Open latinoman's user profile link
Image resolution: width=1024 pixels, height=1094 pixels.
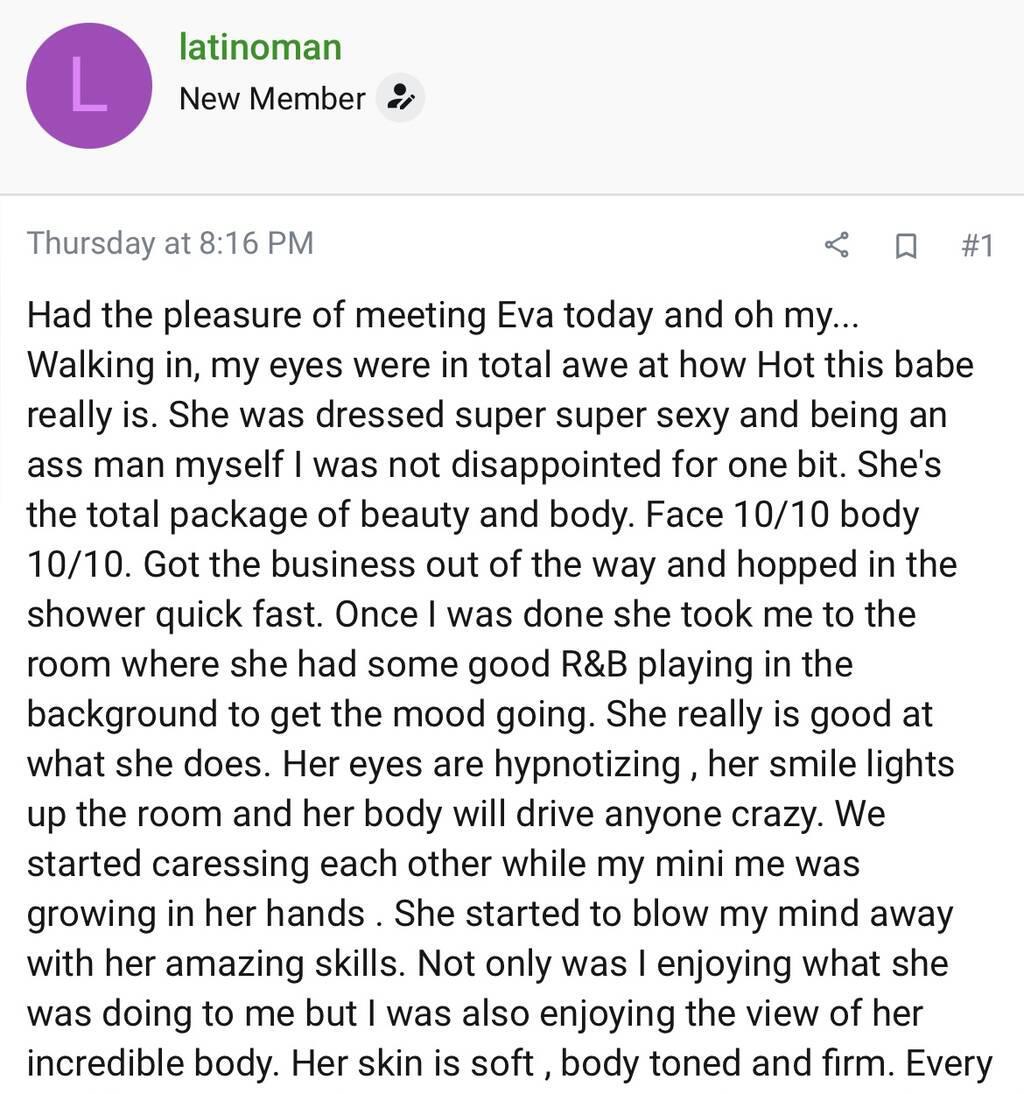click(260, 46)
